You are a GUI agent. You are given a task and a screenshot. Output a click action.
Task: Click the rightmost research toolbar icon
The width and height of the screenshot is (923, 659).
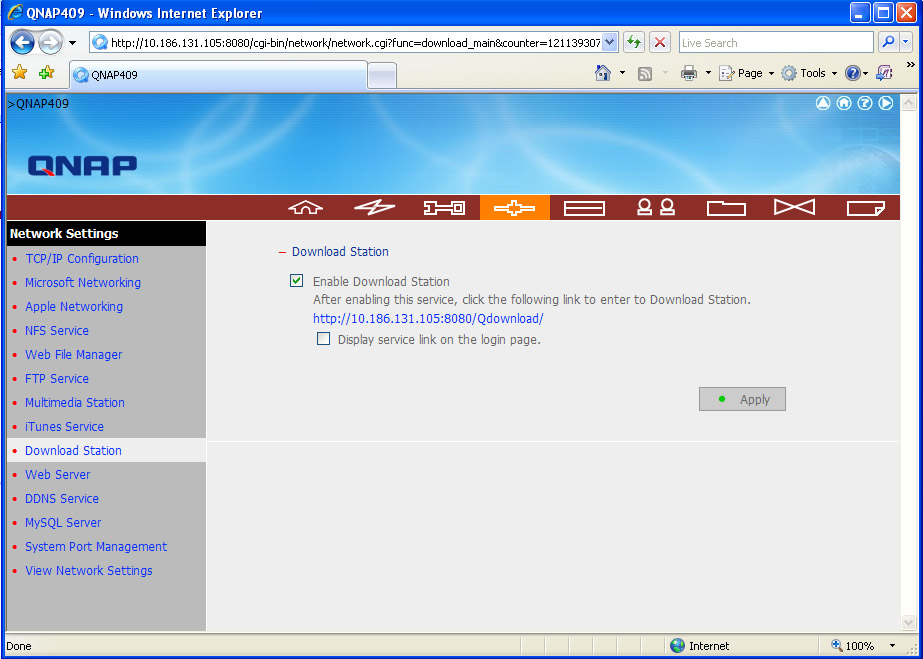pos(884,72)
